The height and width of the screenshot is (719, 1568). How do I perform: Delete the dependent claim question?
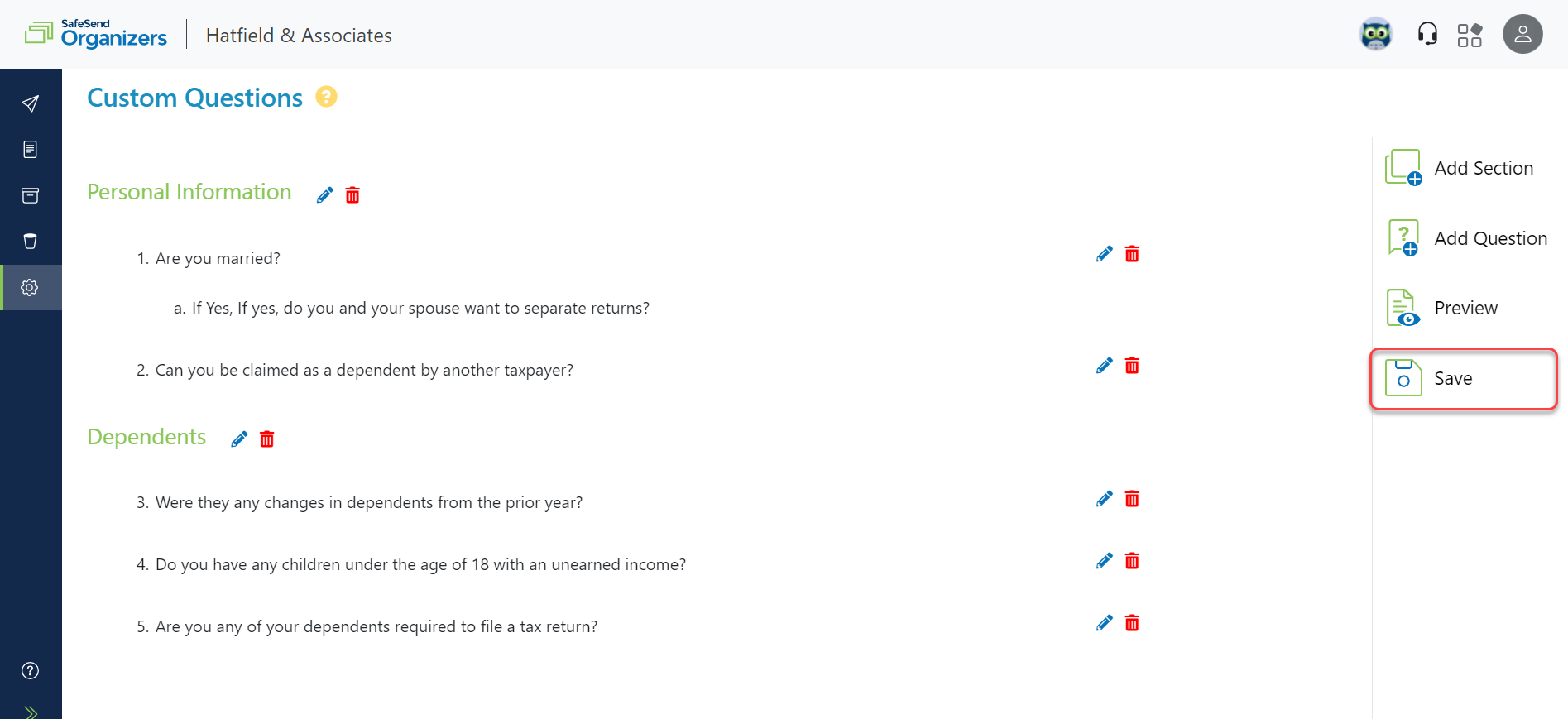click(x=1132, y=365)
